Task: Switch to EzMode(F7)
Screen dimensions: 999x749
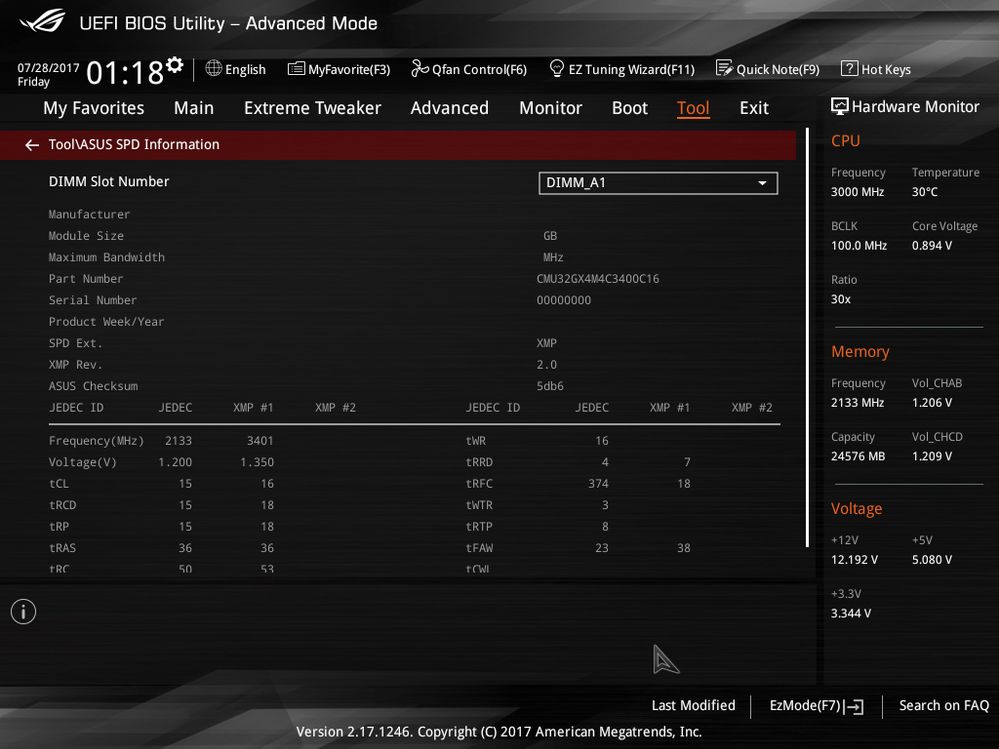Action: point(805,705)
